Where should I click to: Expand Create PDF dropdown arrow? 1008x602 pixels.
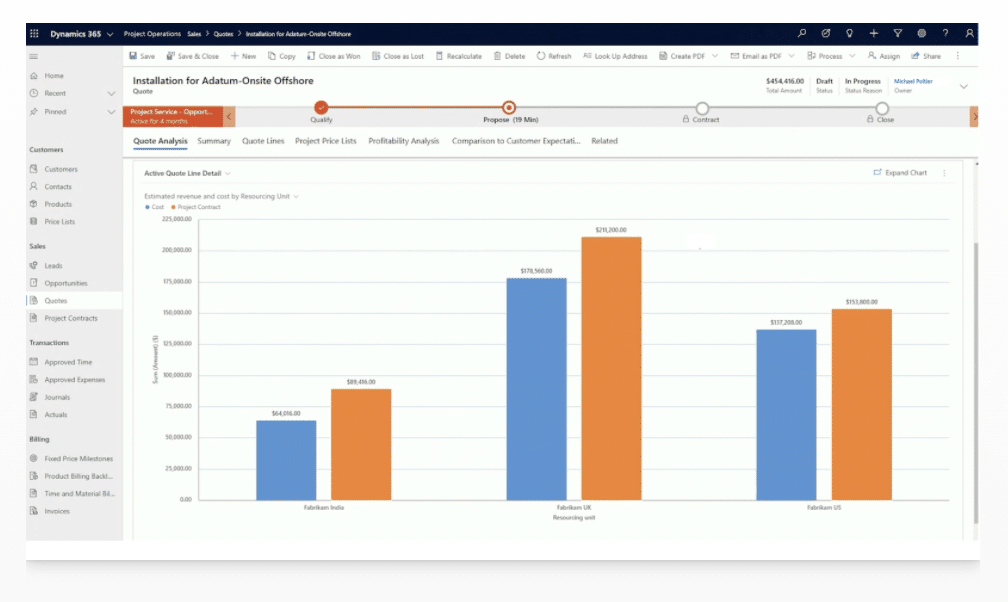[x=715, y=56]
